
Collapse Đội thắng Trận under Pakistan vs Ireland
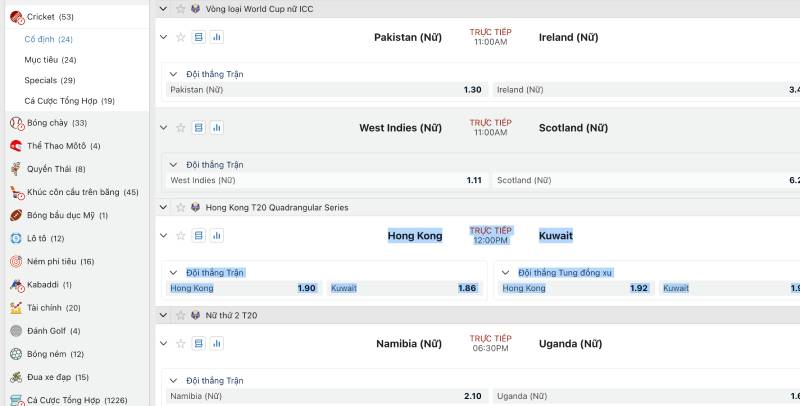pos(174,74)
